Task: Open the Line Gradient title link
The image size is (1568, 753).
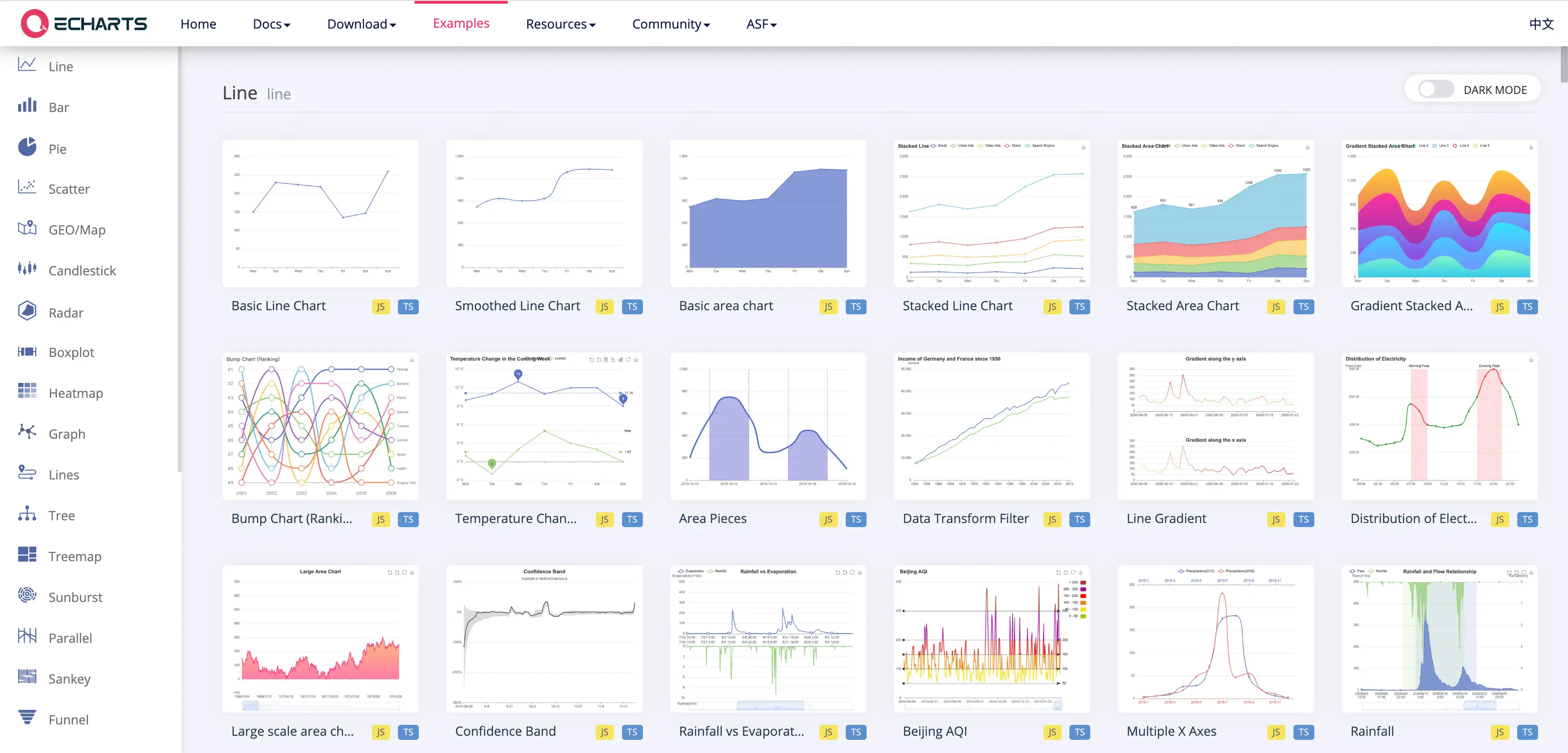Action: pos(1166,518)
